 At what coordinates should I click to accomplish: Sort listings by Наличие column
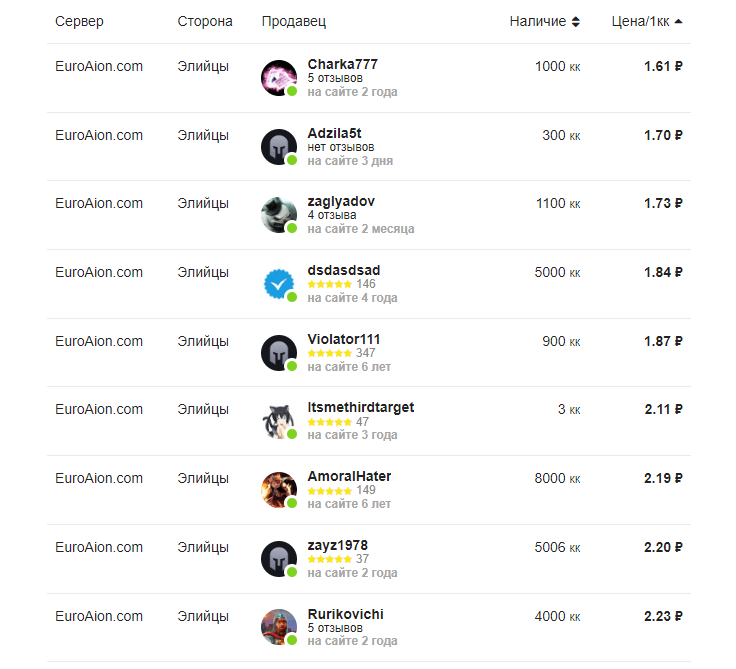[x=544, y=22]
